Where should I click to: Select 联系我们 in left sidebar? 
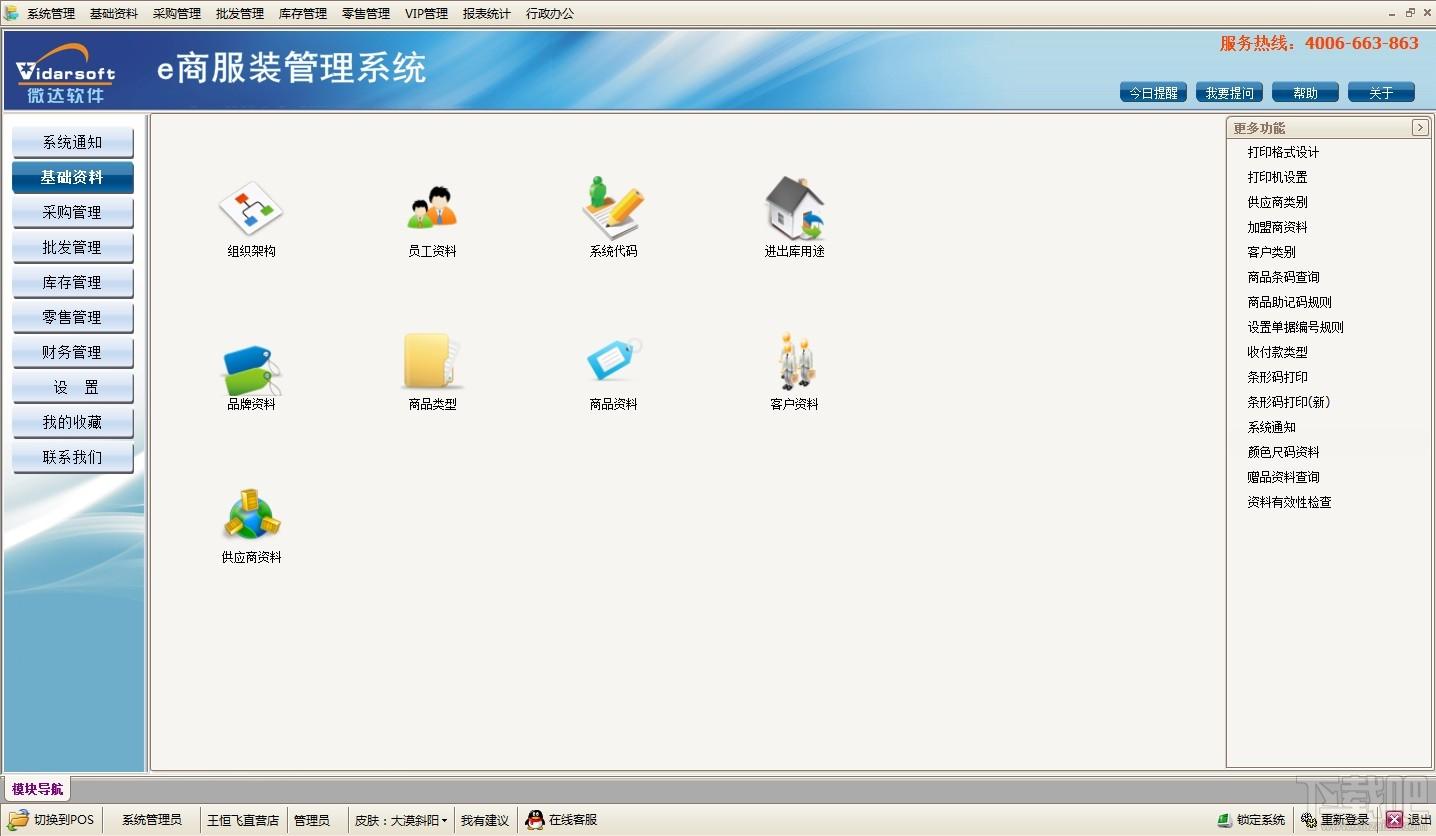[72, 458]
